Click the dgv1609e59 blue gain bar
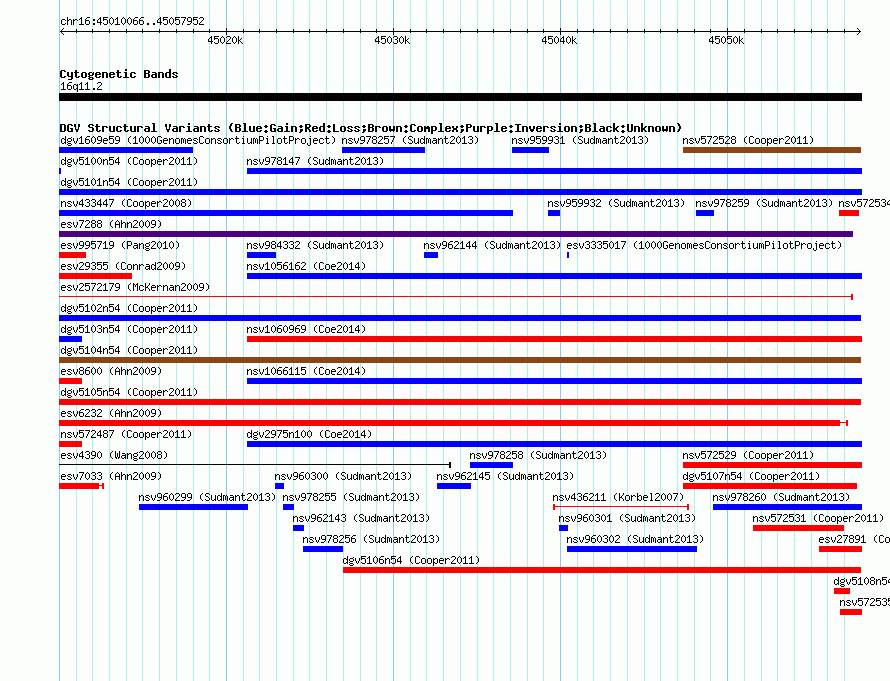Image resolution: width=890 pixels, height=681 pixels. coord(126,150)
